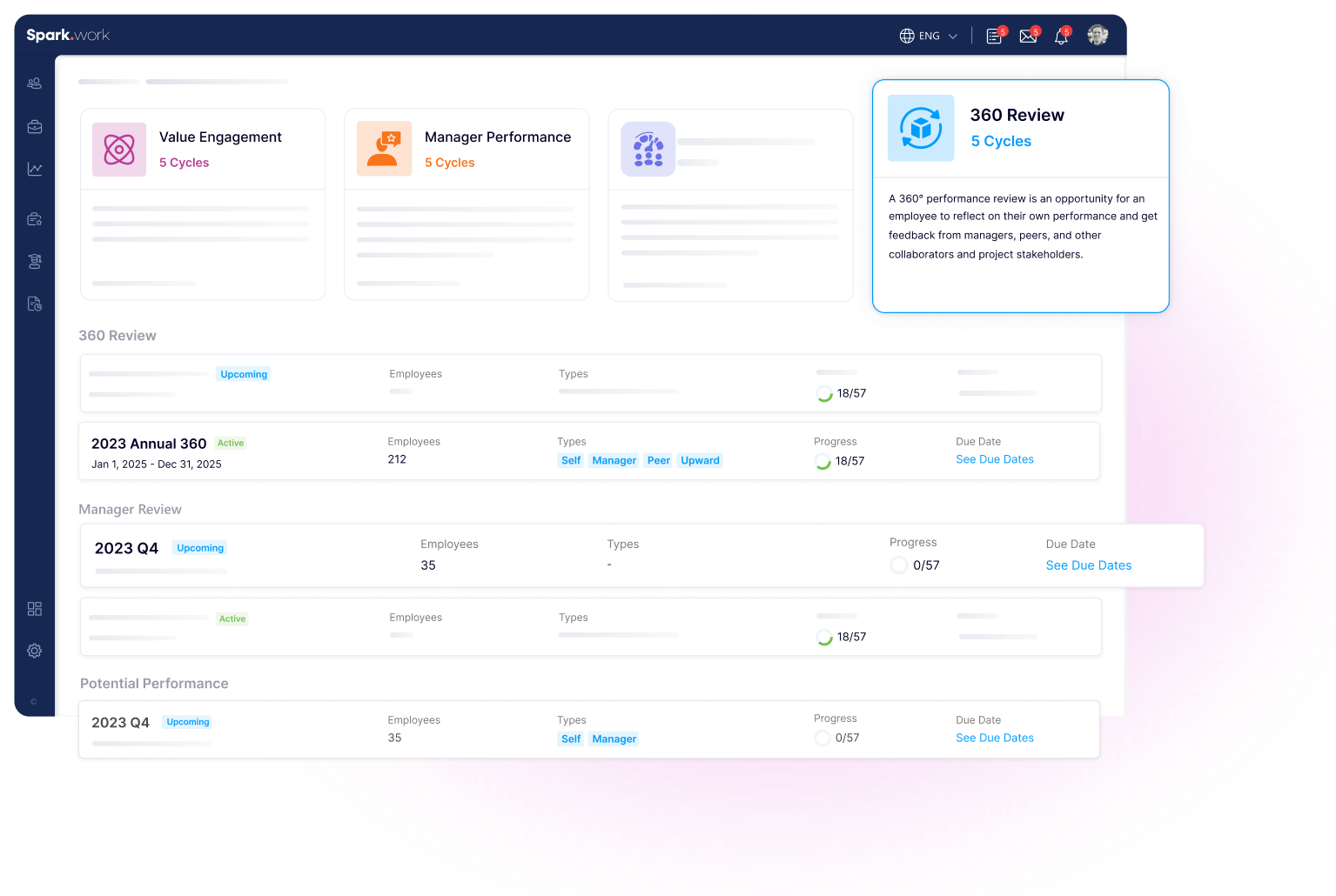Open the settings gear in the sidebar
This screenshot has height=896, width=1336.
(35, 651)
